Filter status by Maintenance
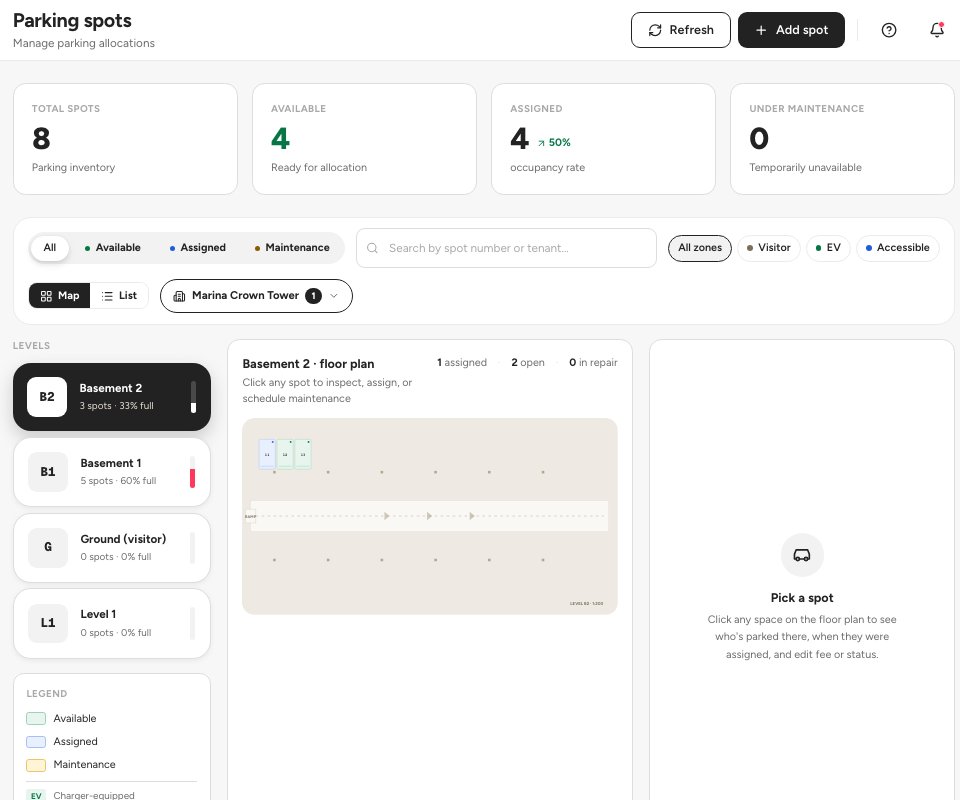This screenshot has height=800, width=960. pyautogui.click(x=291, y=247)
